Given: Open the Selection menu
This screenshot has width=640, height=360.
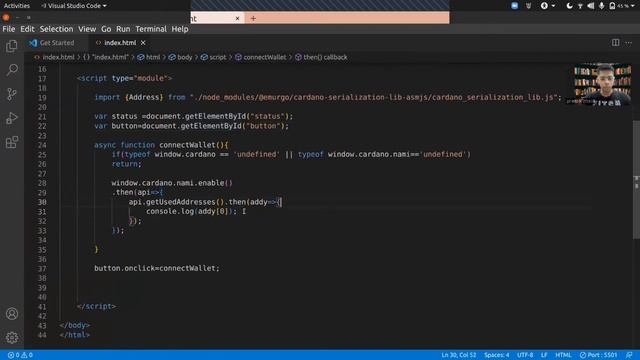Looking at the screenshot, I should 56,29.
